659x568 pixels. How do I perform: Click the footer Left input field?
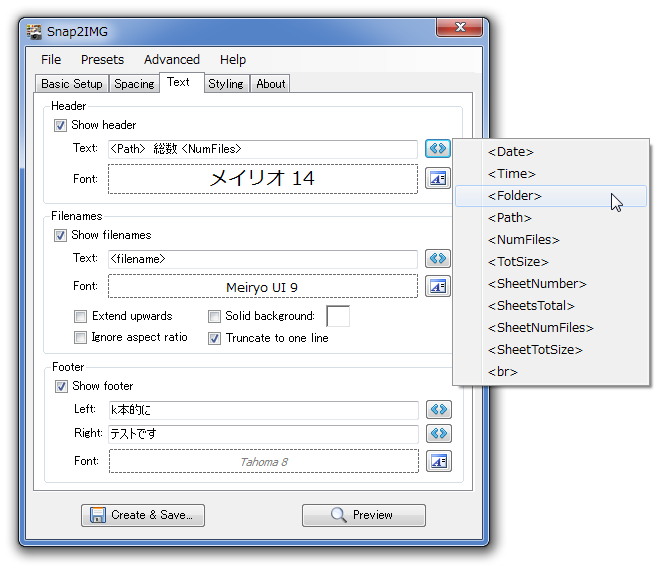point(264,410)
